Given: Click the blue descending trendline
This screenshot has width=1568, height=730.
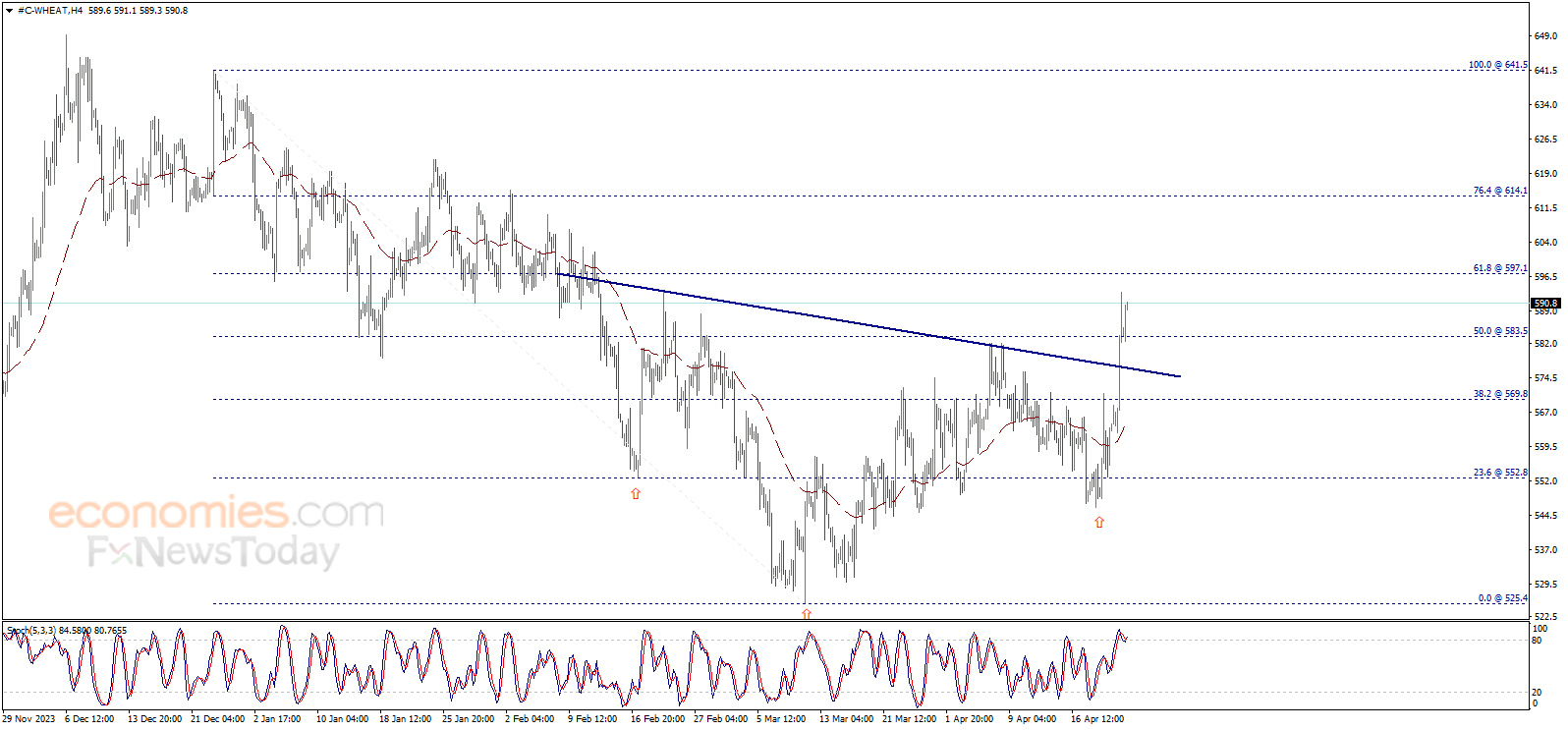Looking at the screenshot, I should [x=868, y=325].
